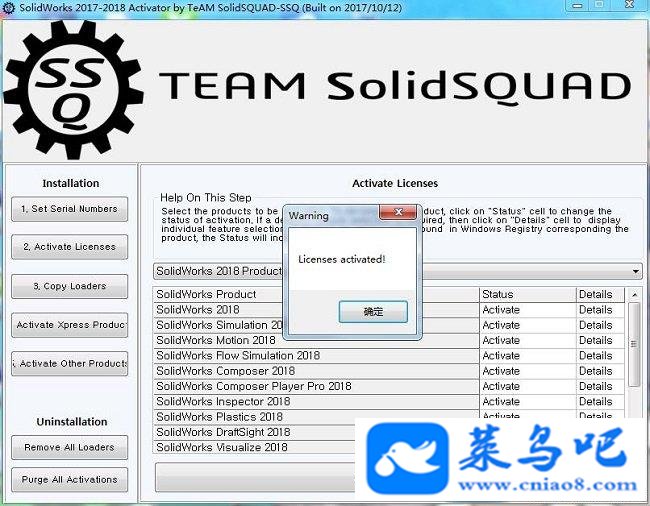Select SolidWorks Visualize 2018 product row
This screenshot has height=506, width=650.
click(255, 448)
